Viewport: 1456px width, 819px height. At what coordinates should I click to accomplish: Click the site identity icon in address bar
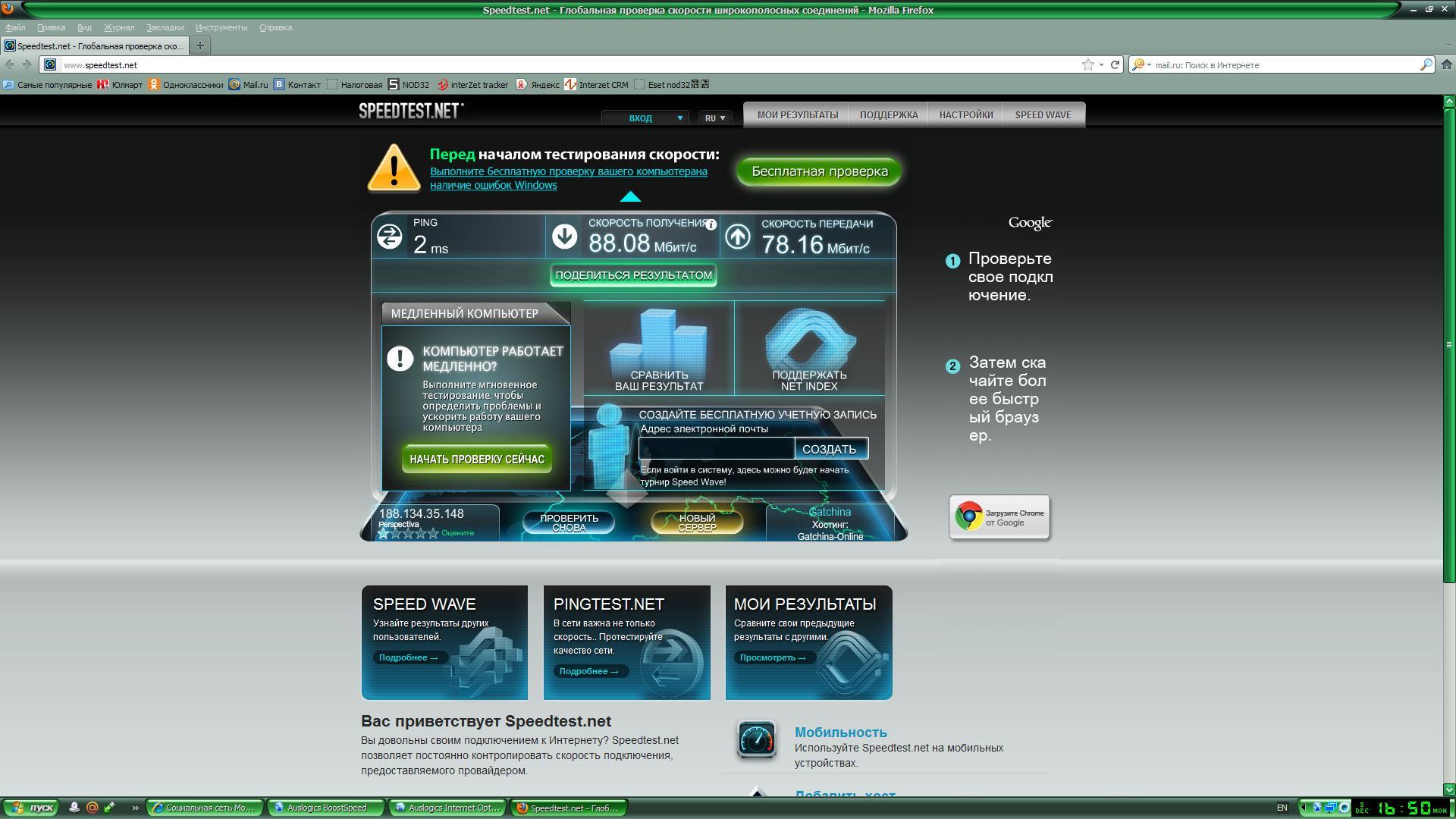point(50,64)
